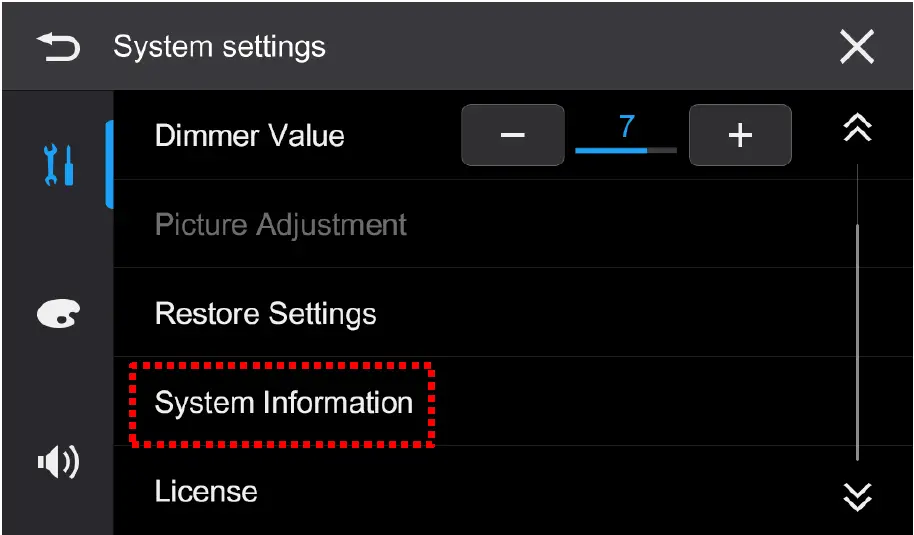The width and height of the screenshot is (914, 535).
Task: Open Picture Adjustment
Action: tap(281, 224)
